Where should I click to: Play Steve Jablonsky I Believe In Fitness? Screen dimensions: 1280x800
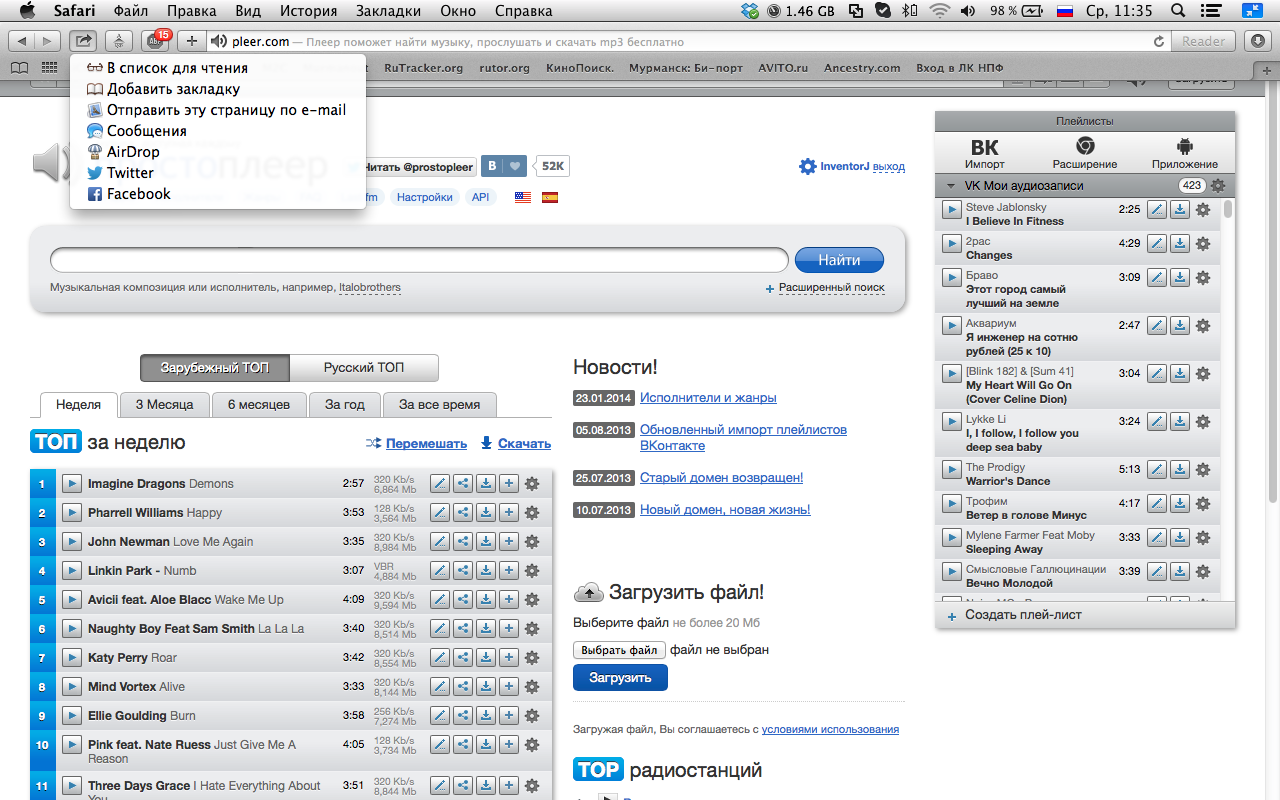pyautogui.click(x=952, y=210)
